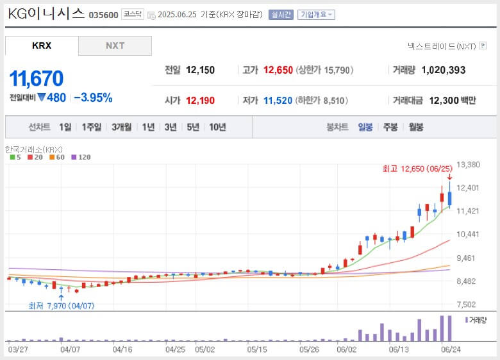Viewport: 500px width, 360px height.
Task: Click the 넥스트레이드(NXT) link
Action: 441,46
